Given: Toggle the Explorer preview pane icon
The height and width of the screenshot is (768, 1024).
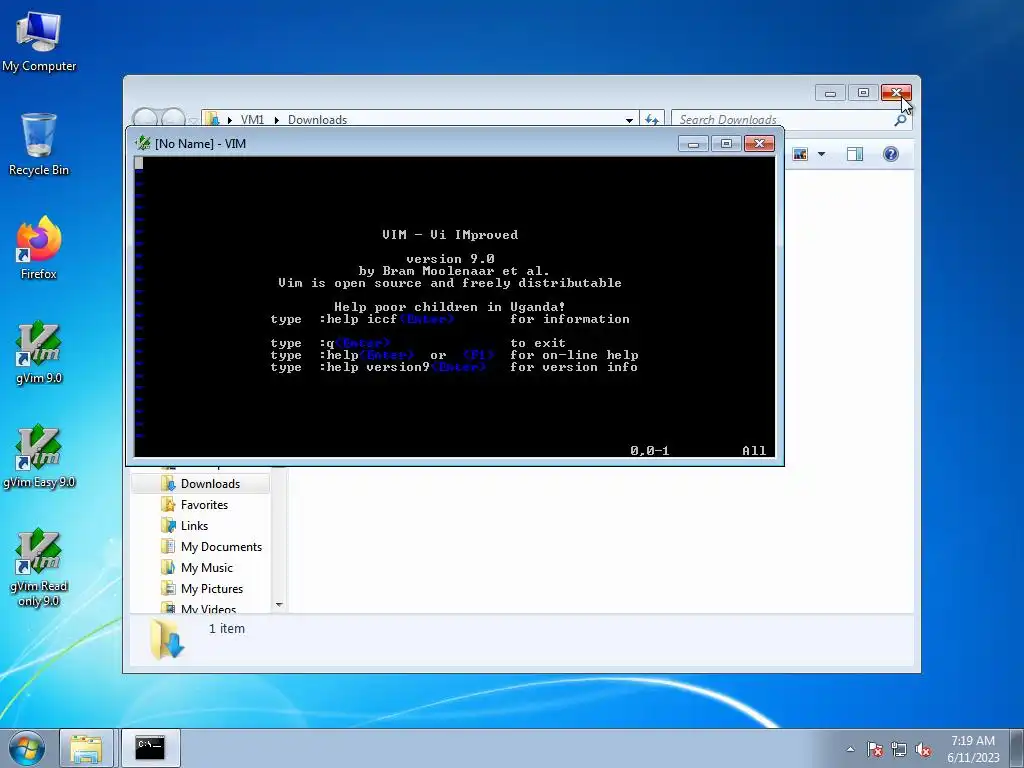Looking at the screenshot, I should coord(854,154).
